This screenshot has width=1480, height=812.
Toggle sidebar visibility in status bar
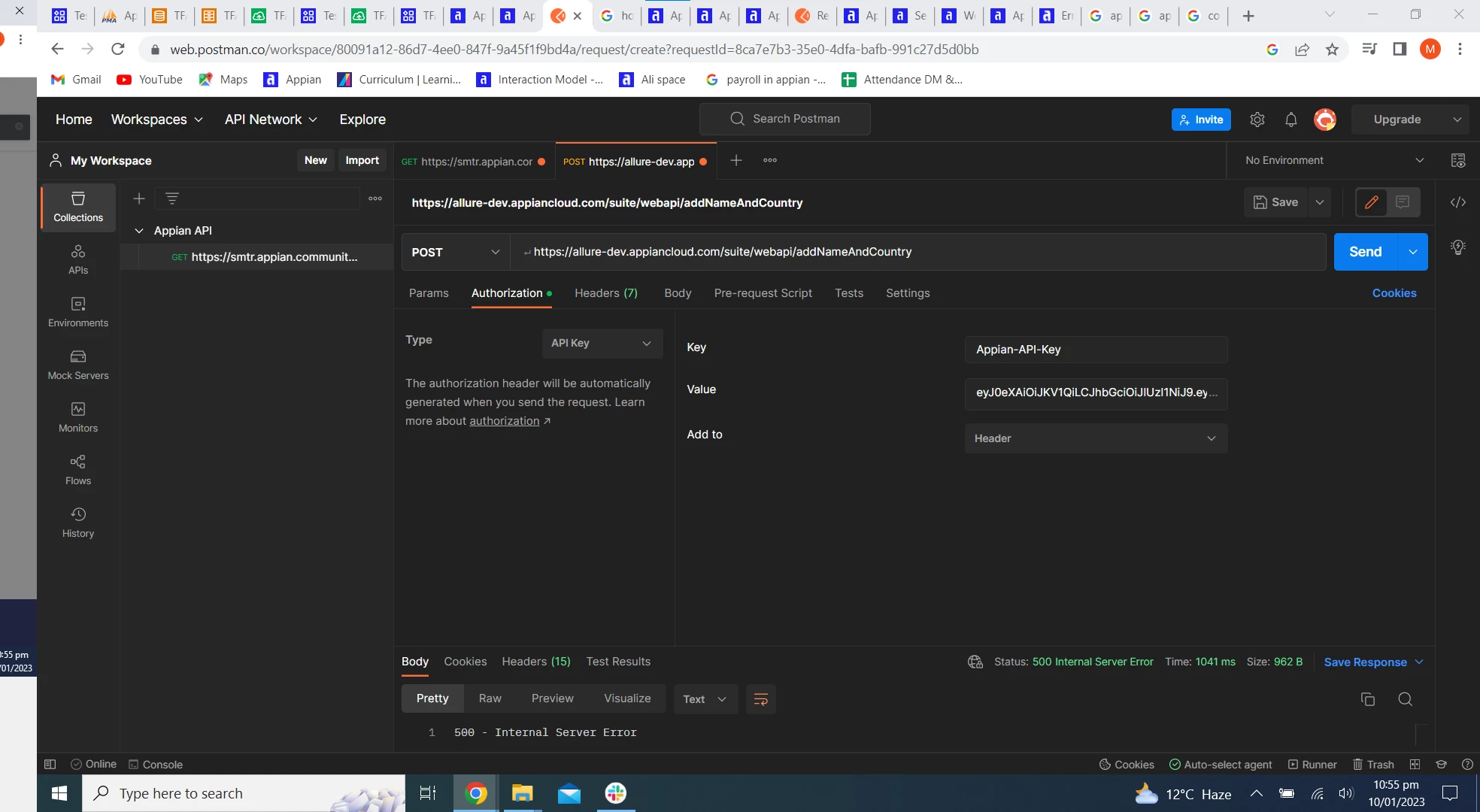[50, 764]
